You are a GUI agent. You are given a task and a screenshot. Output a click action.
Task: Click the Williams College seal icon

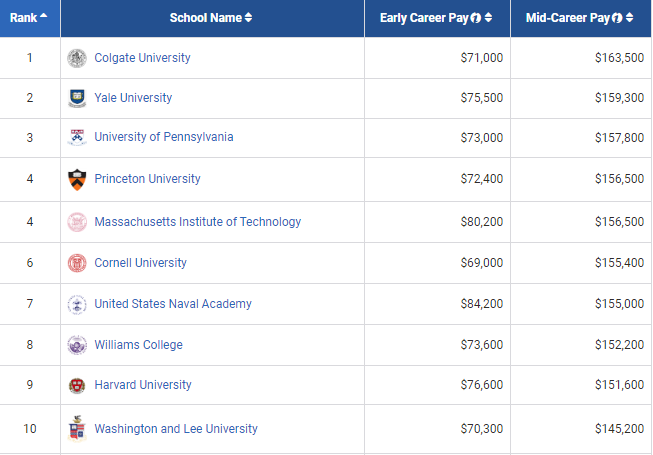77,345
